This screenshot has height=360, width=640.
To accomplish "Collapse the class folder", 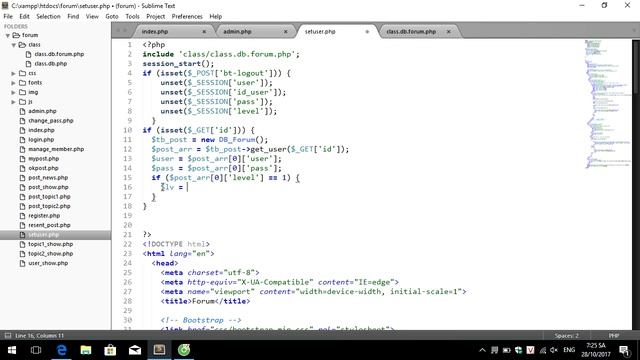I will coord(13,45).
